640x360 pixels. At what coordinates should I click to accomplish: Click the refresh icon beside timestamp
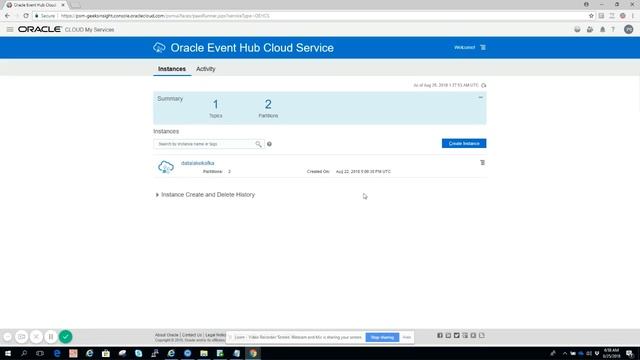point(484,85)
